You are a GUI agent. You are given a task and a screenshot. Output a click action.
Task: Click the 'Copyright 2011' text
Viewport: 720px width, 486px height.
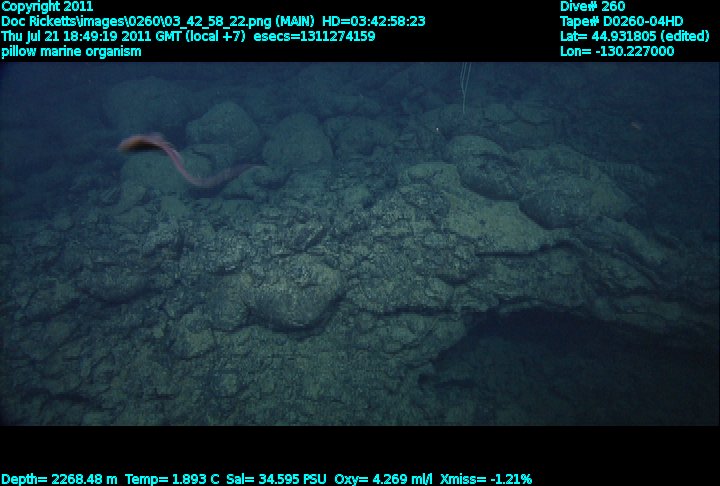[47, 6]
